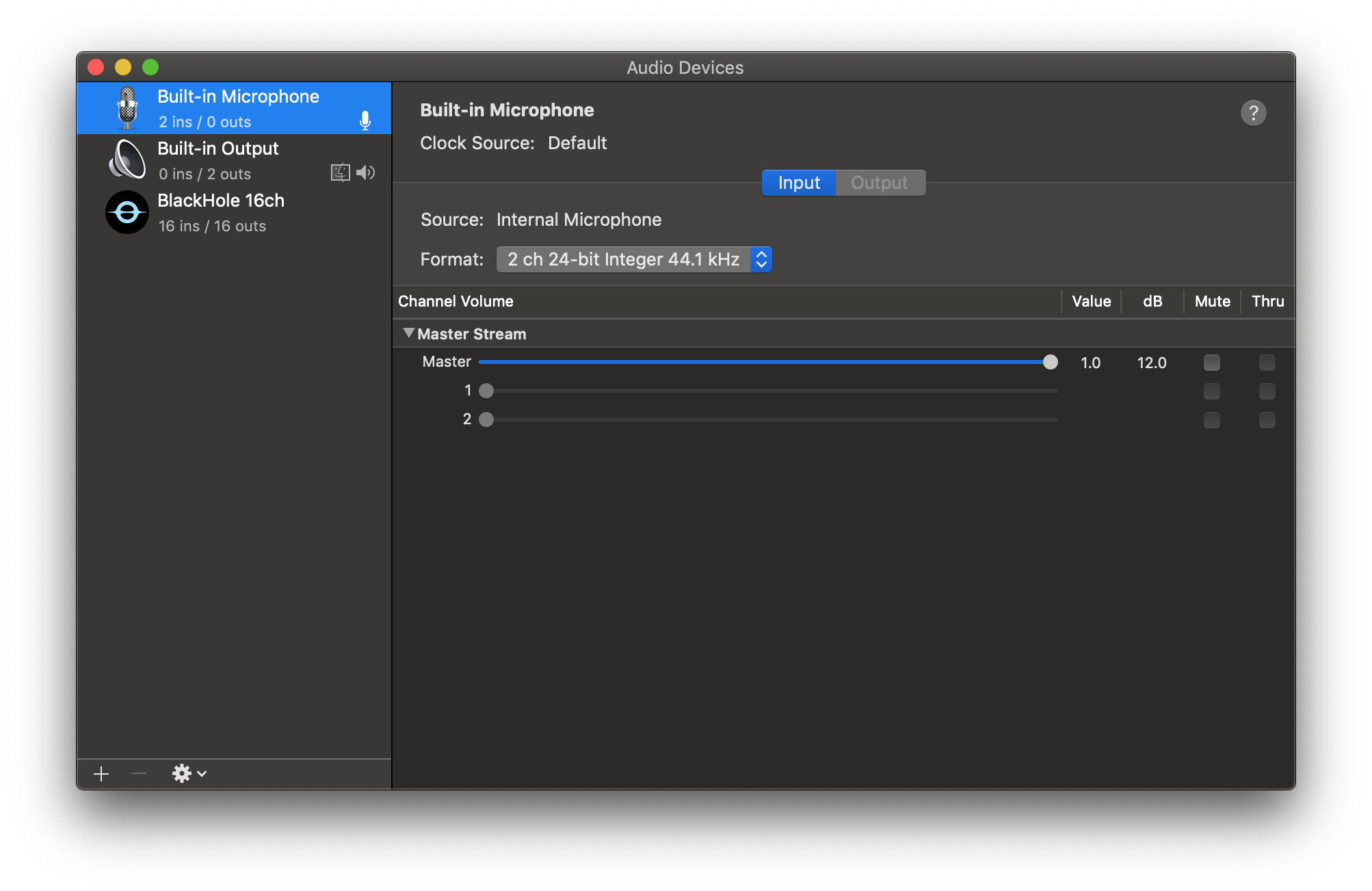
Task: Click the BlackHole 16ch device icon
Action: pyautogui.click(x=127, y=212)
